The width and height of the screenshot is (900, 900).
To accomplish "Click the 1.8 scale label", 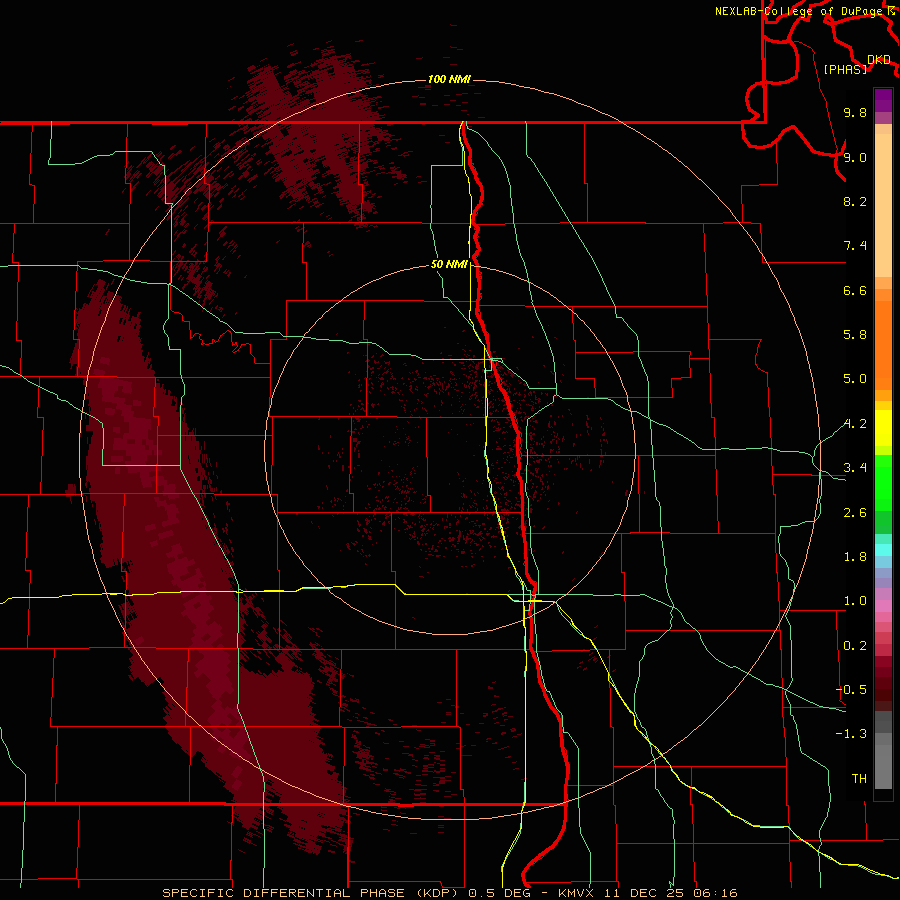I will pos(855,557).
